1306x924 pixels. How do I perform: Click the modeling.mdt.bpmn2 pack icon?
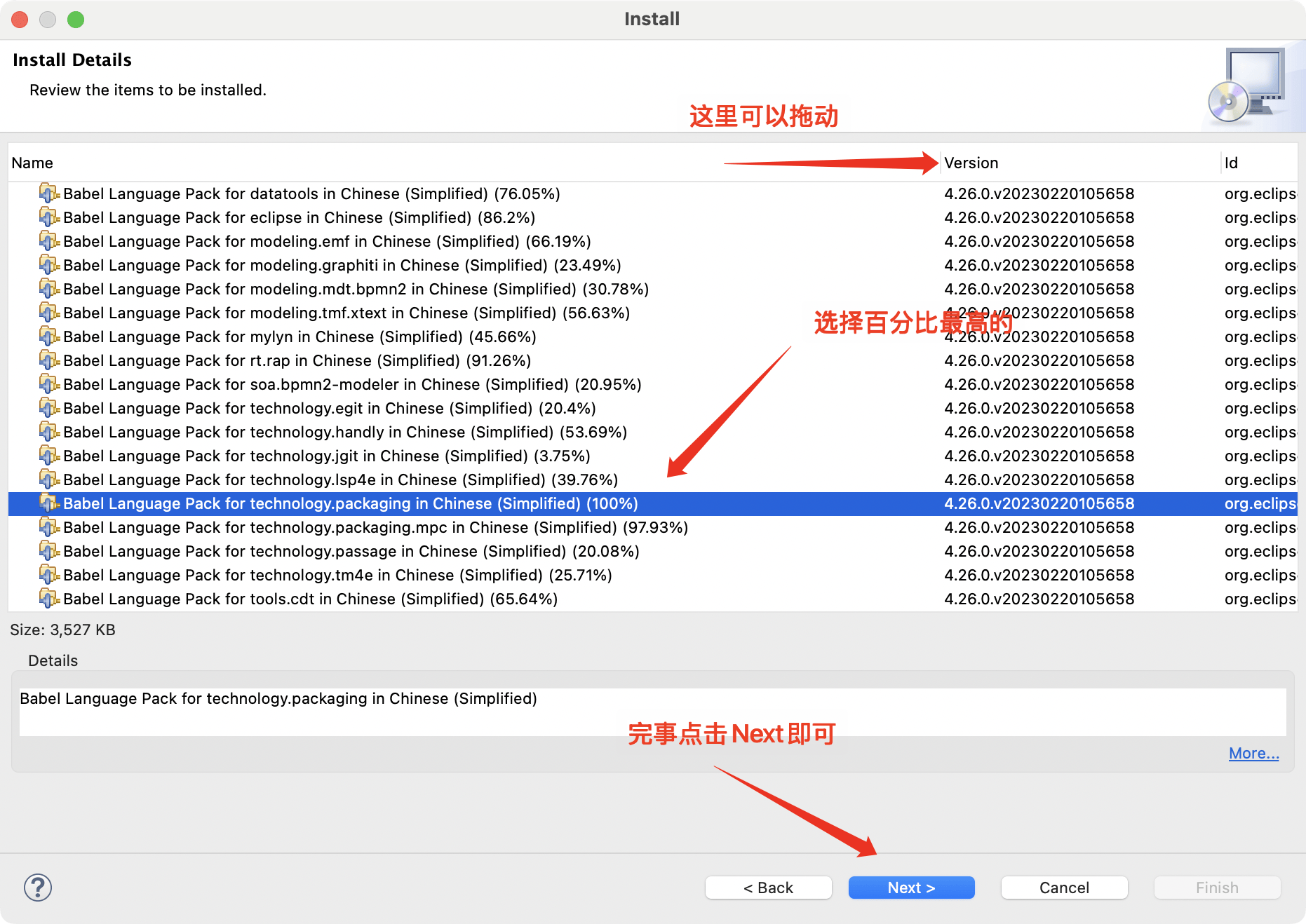48,288
